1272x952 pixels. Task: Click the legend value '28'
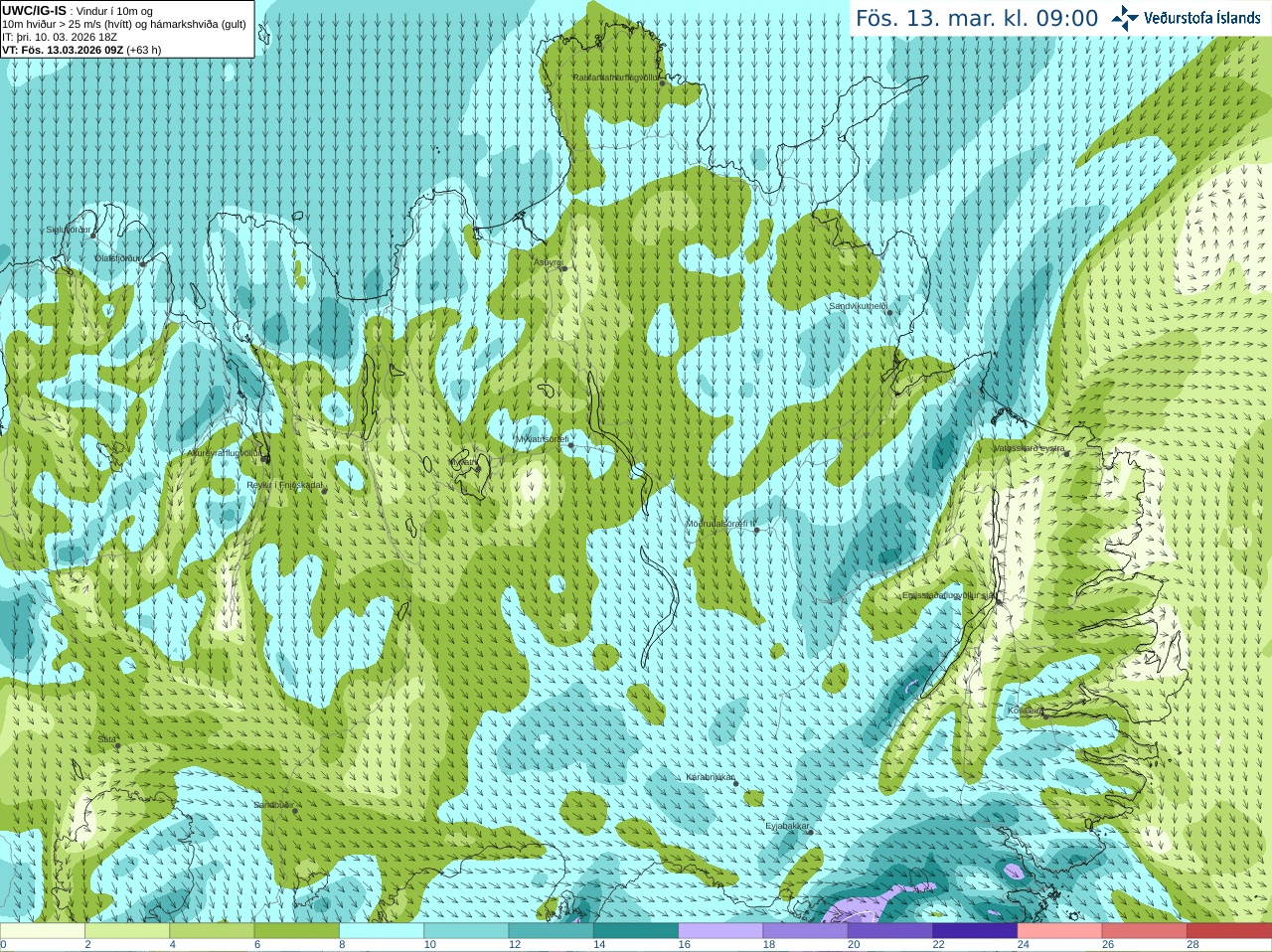(x=1192, y=945)
